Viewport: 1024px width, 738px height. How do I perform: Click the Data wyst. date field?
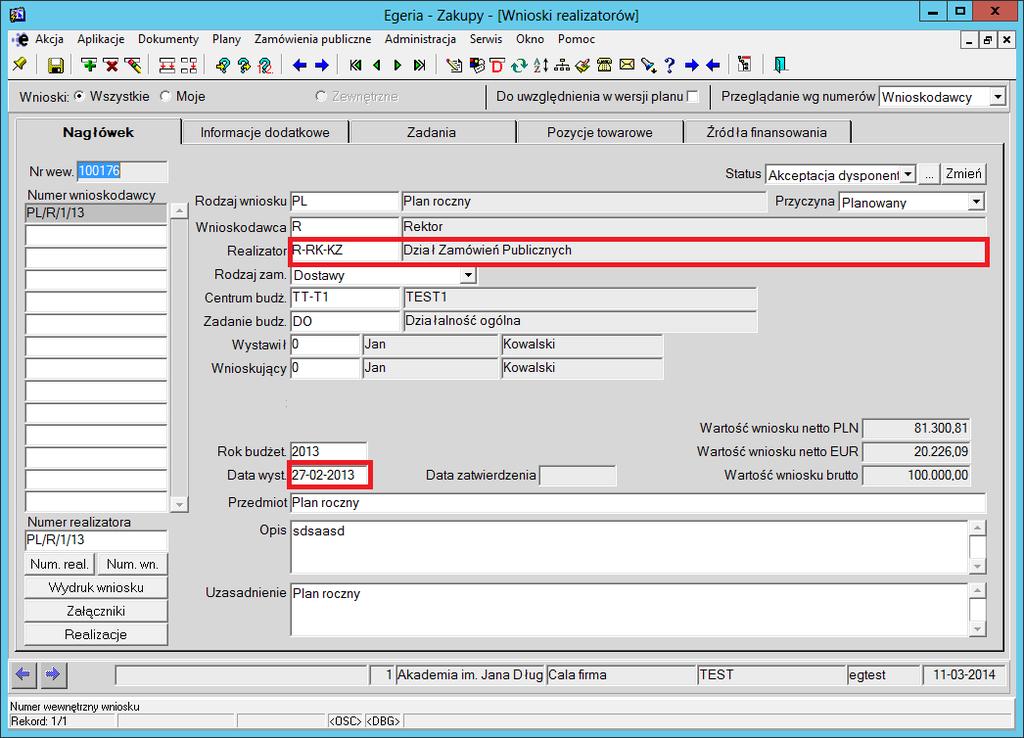coord(330,475)
